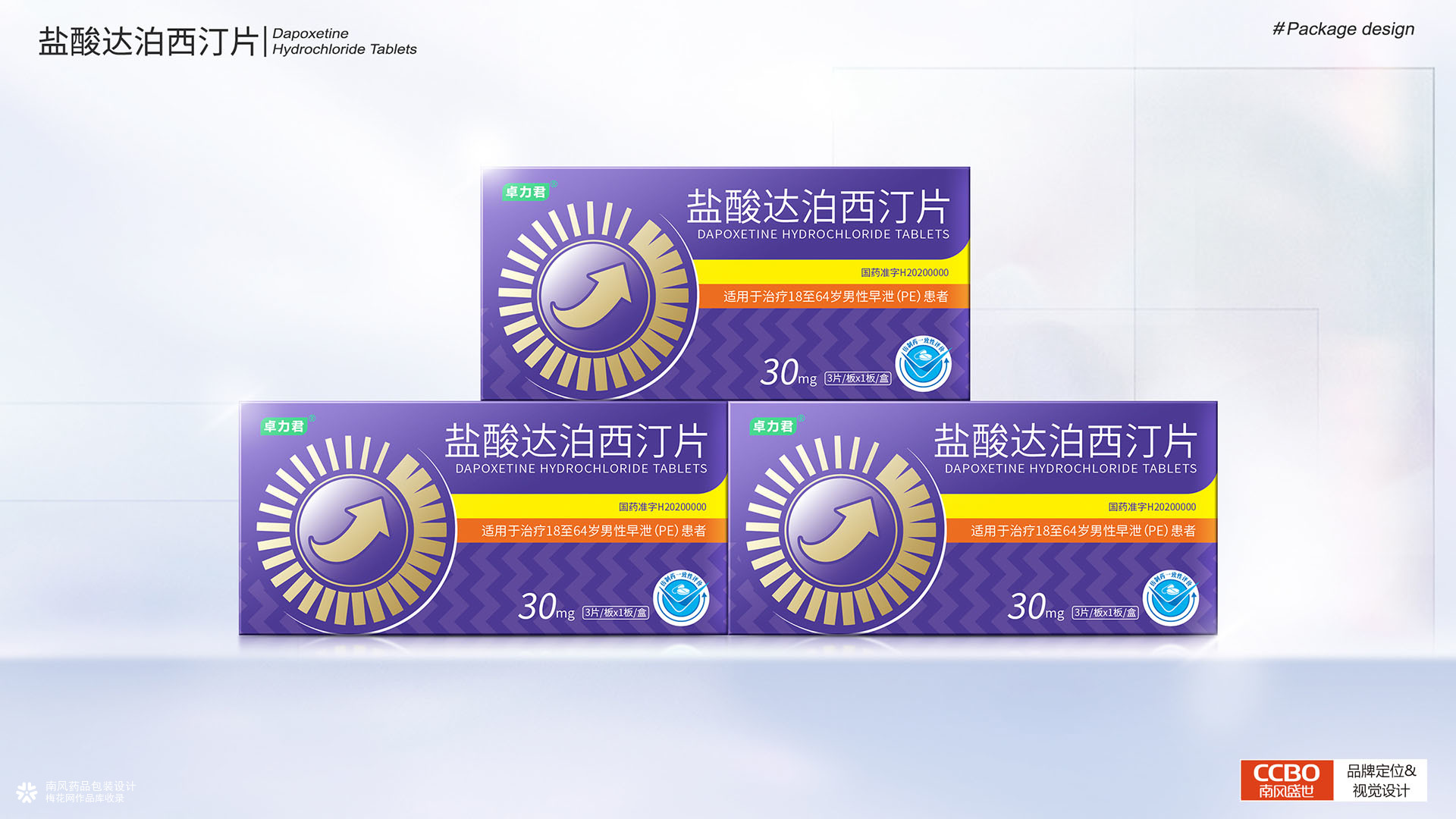The image size is (1456, 819).
Task: Click the bottom-left box's blue certification seal
Action: point(681,598)
